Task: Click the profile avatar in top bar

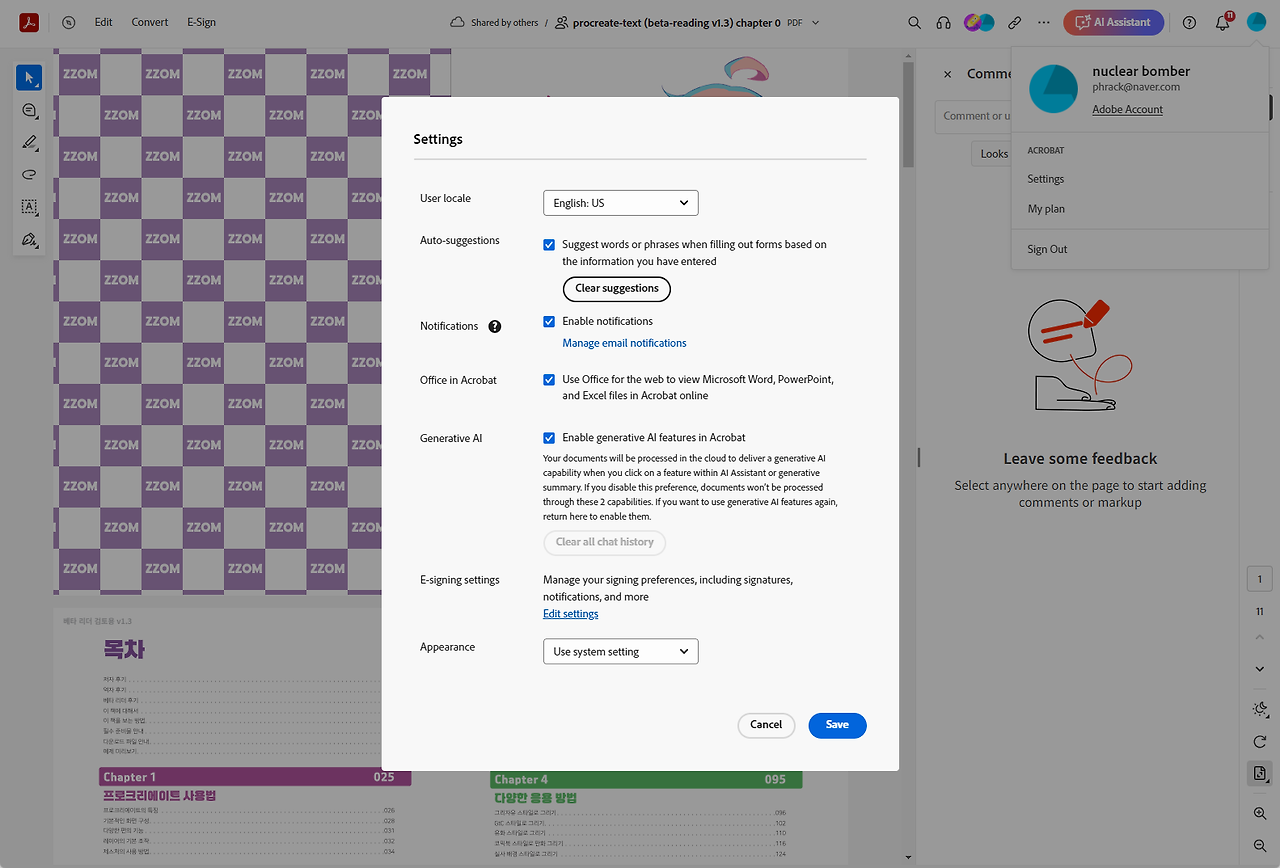Action: [1256, 22]
